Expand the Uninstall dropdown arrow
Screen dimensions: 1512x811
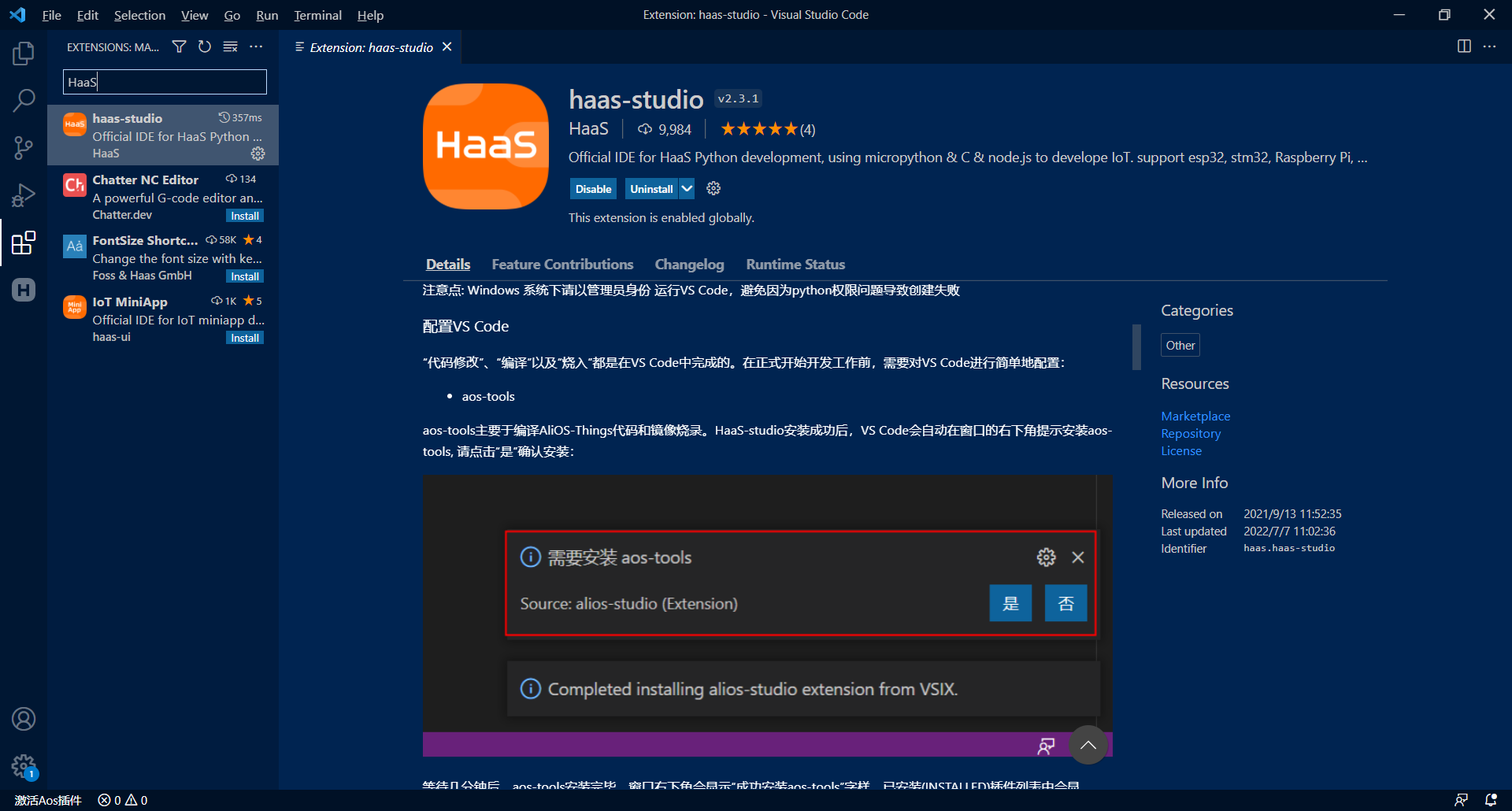(x=687, y=189)
